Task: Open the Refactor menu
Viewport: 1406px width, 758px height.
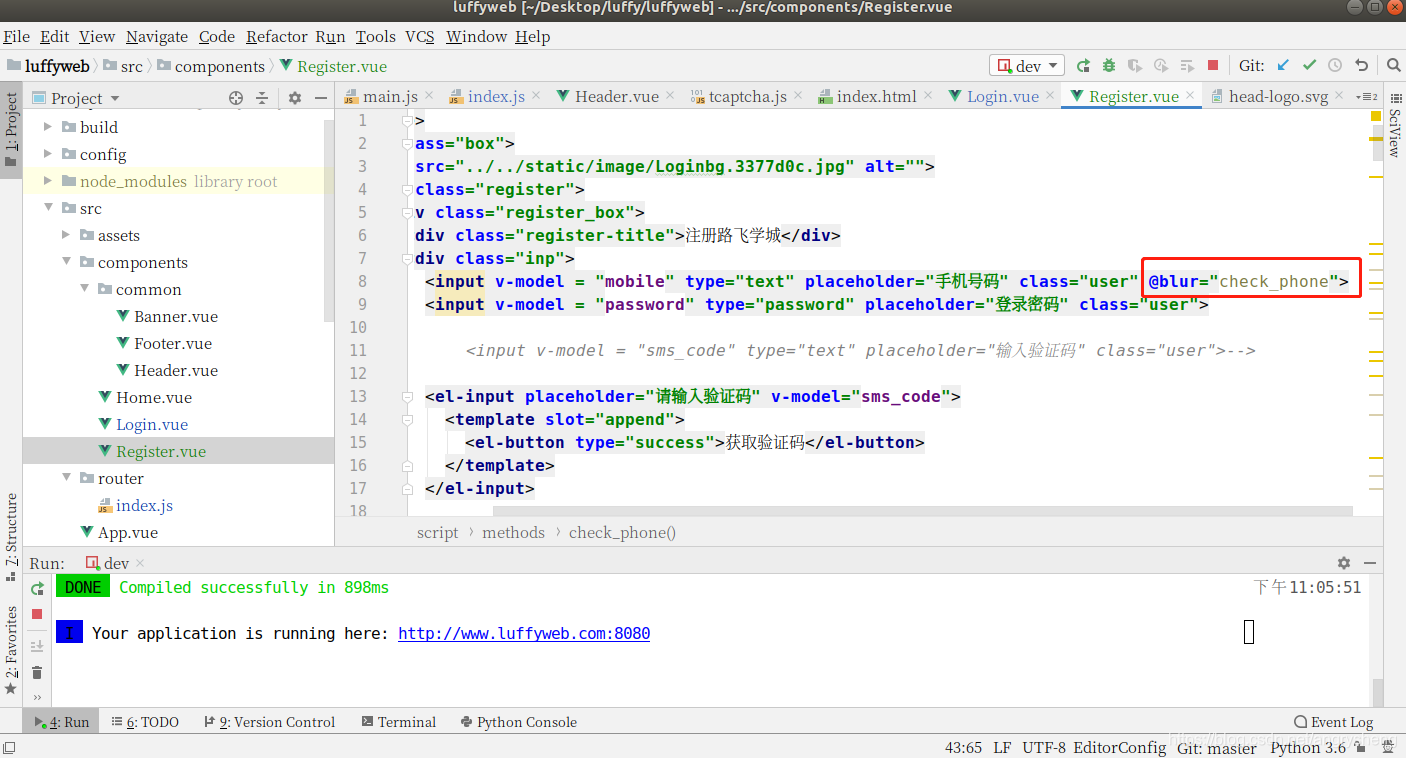Action: tap(276, 37)
